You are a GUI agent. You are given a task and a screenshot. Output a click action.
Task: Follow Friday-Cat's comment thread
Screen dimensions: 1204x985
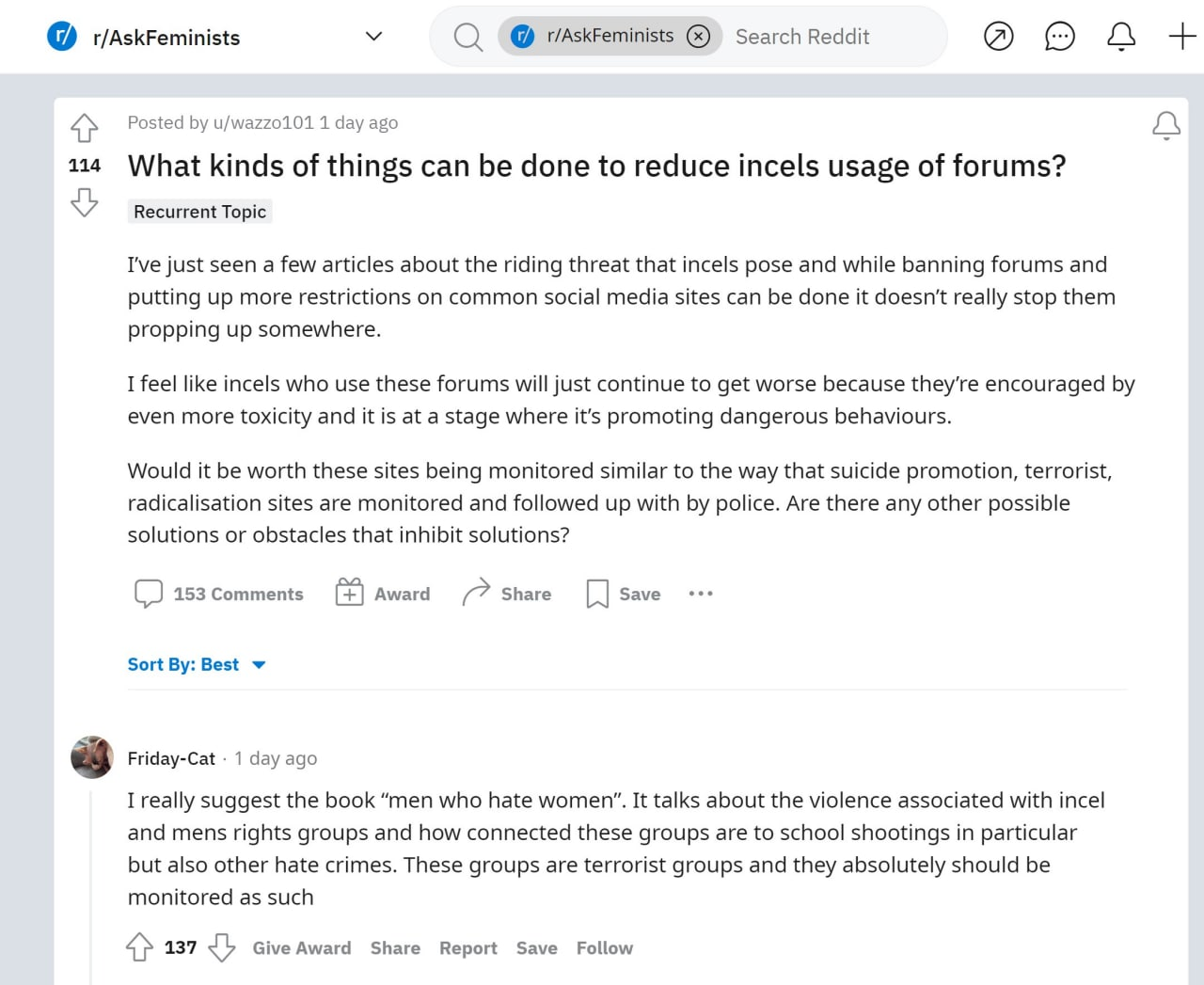604,948
